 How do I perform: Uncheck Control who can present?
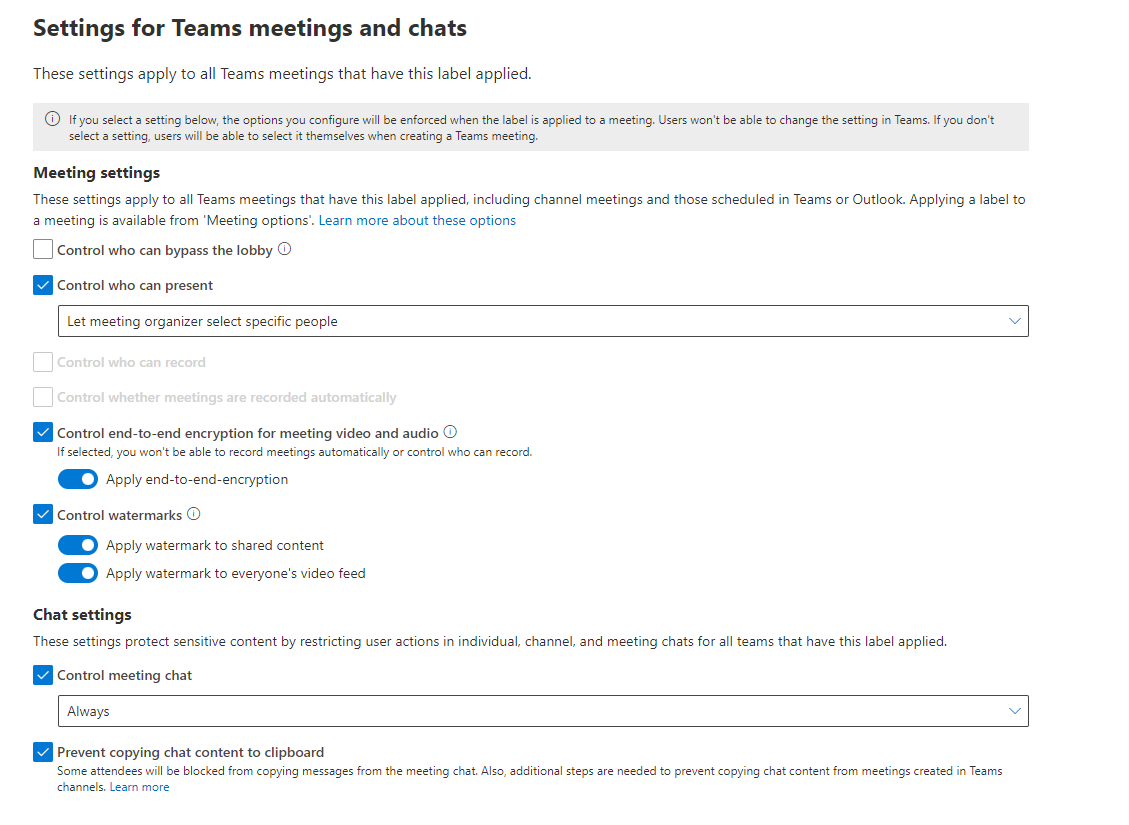43,285
